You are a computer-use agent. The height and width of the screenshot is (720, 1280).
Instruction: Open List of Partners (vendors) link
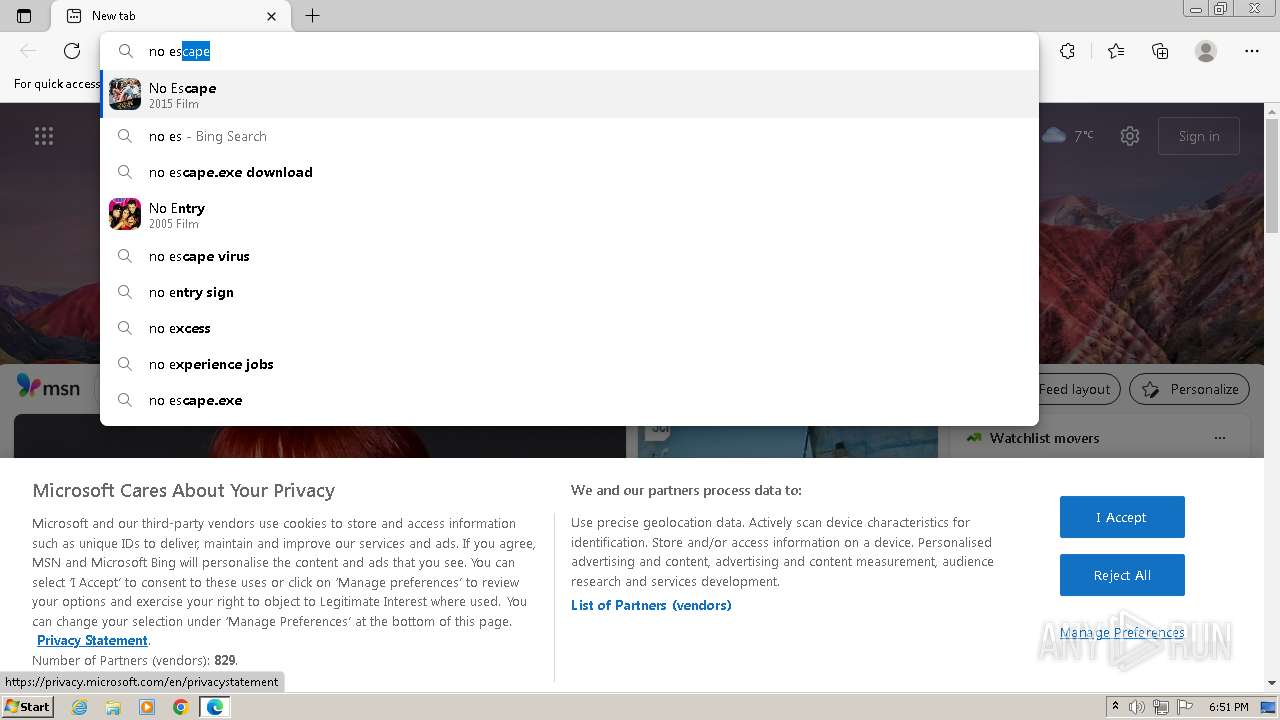click(x=651, y=605)
